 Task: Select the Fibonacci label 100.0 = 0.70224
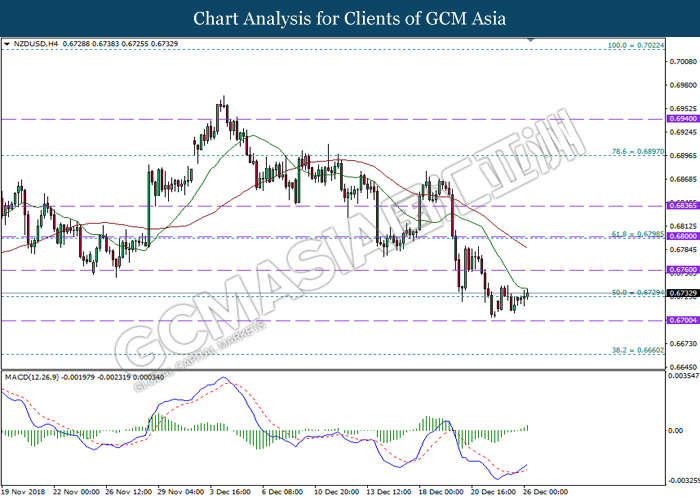[636, 45]
